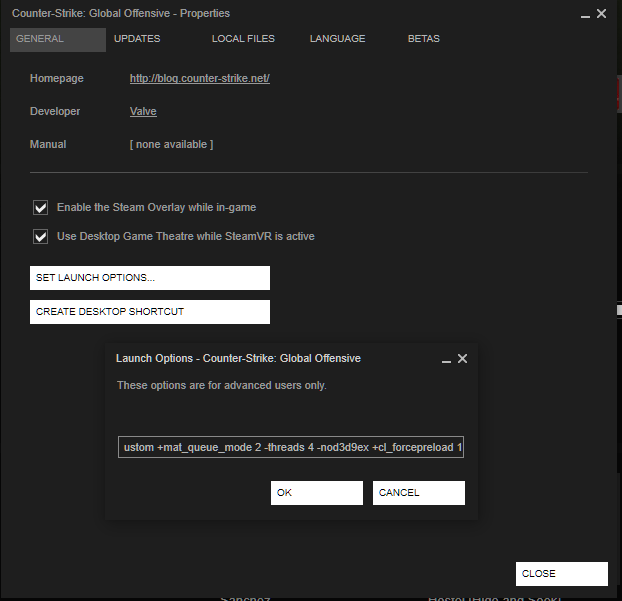Uncheck Use Desktop Game Theatre checkbox
622x601 pixels.
[40, 237]
